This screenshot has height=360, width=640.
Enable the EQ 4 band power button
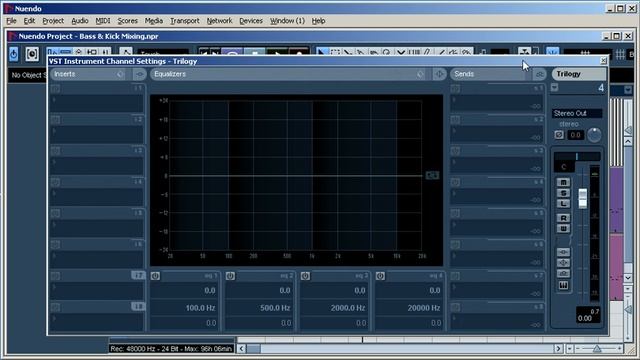coord(380,276)
